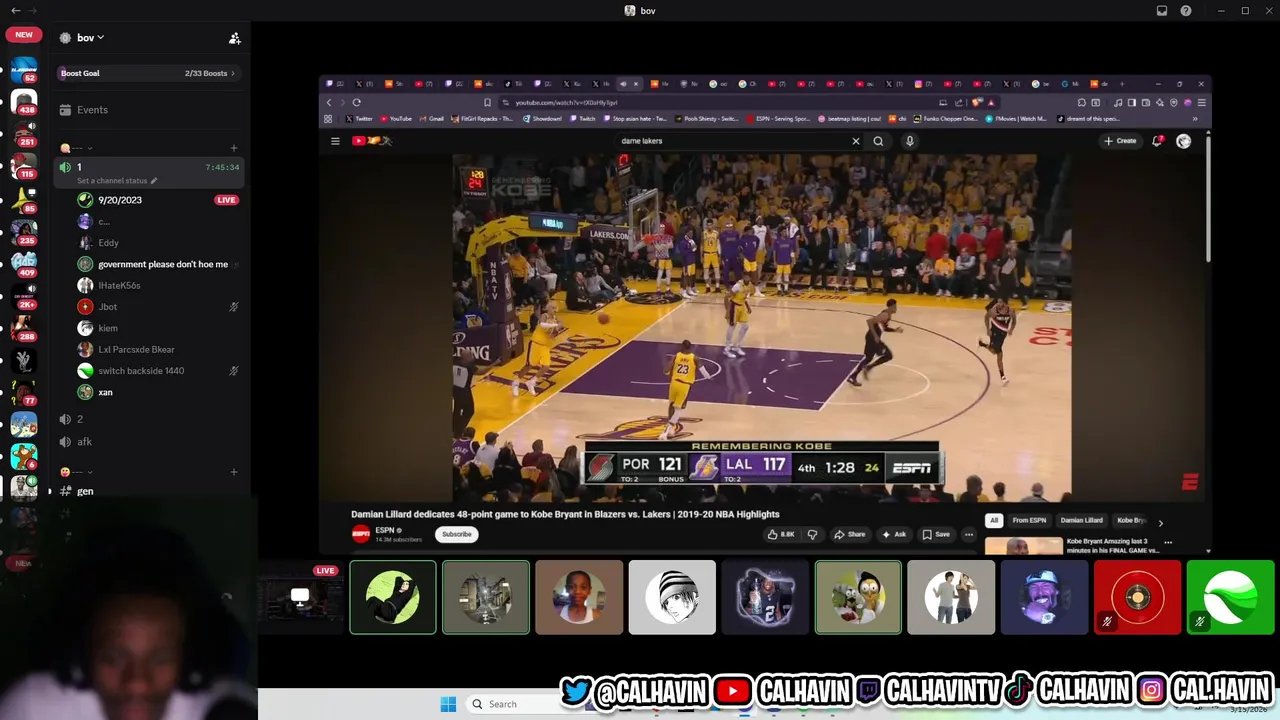Select the All filter chip

[x=994, y=520]
